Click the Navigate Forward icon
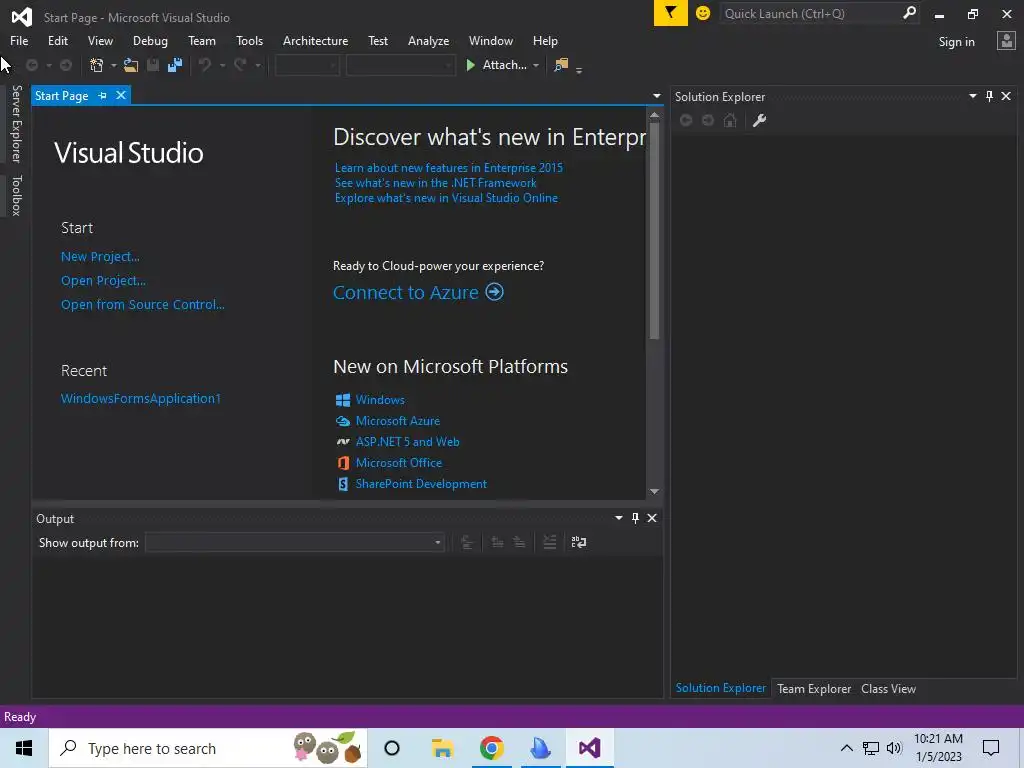Viewport: 1024px width, 768px height. (66, 65)
